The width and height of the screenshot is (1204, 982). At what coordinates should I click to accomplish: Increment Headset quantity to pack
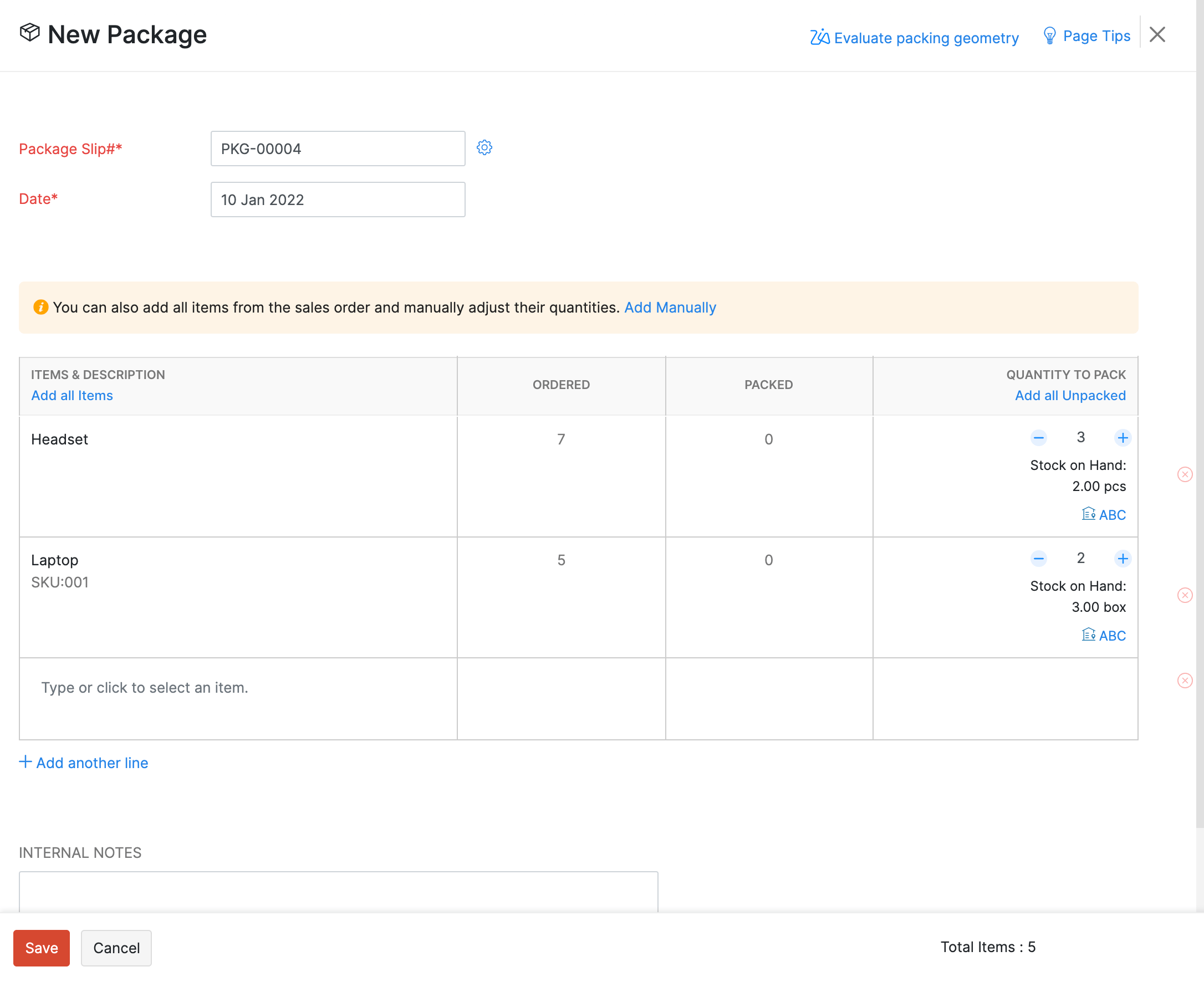point(1121,437)
